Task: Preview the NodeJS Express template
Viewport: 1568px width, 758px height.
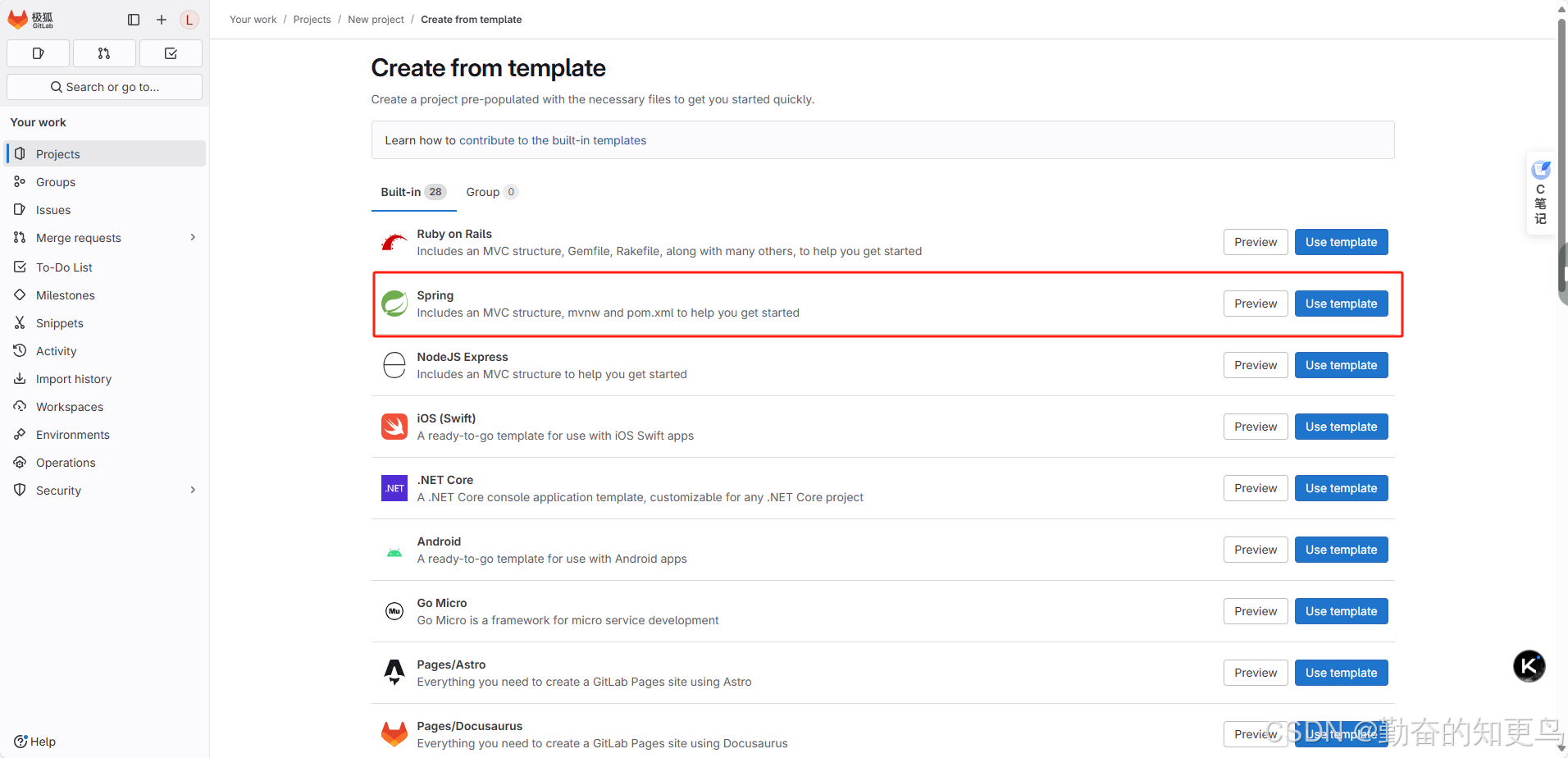Action: 1256,365
